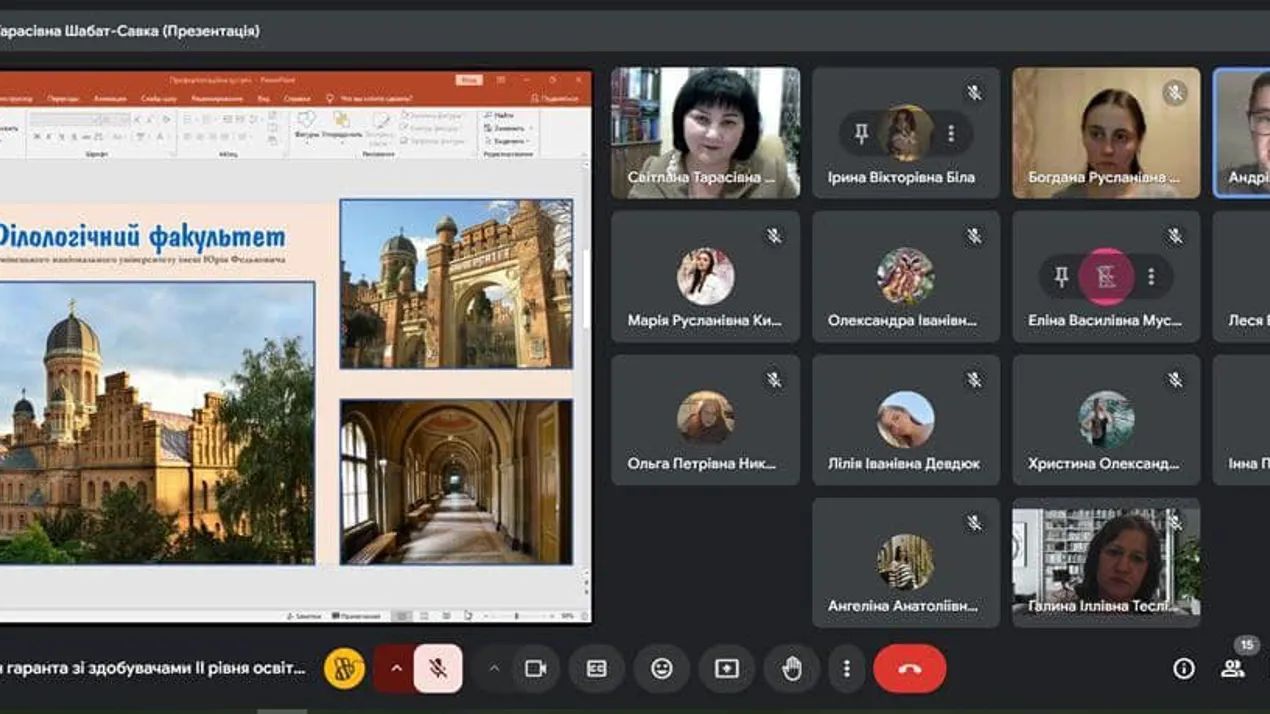
Task: Click the present screen icon
Action: [727, 669]
